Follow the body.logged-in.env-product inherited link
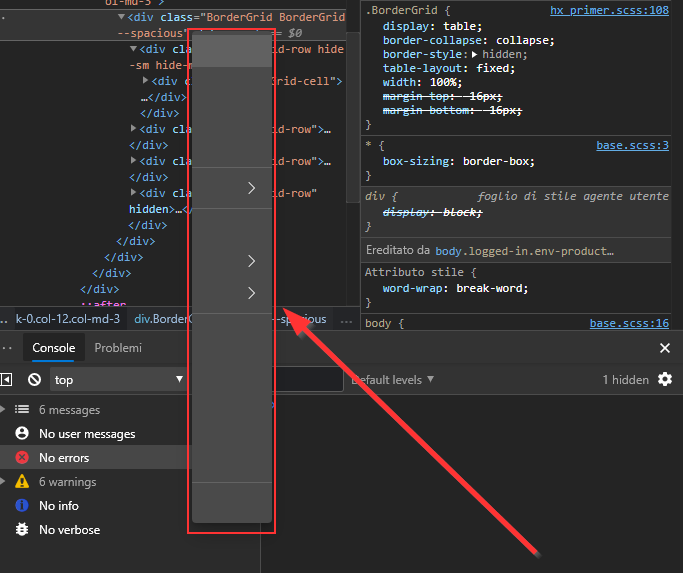The height and width of the screenshot is (573, 683). 524,251
